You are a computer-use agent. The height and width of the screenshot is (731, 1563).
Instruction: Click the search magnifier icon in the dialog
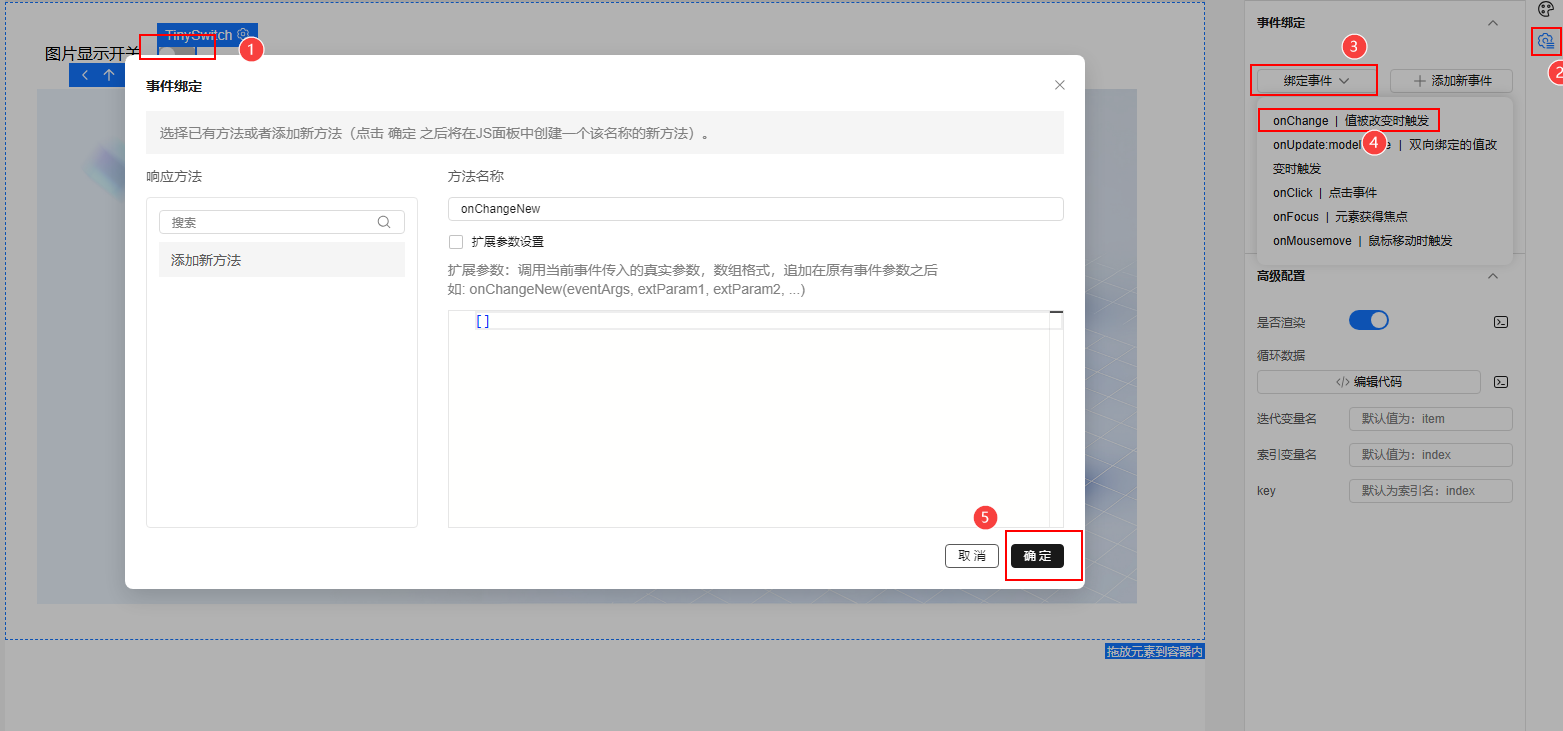click(383, 221)
